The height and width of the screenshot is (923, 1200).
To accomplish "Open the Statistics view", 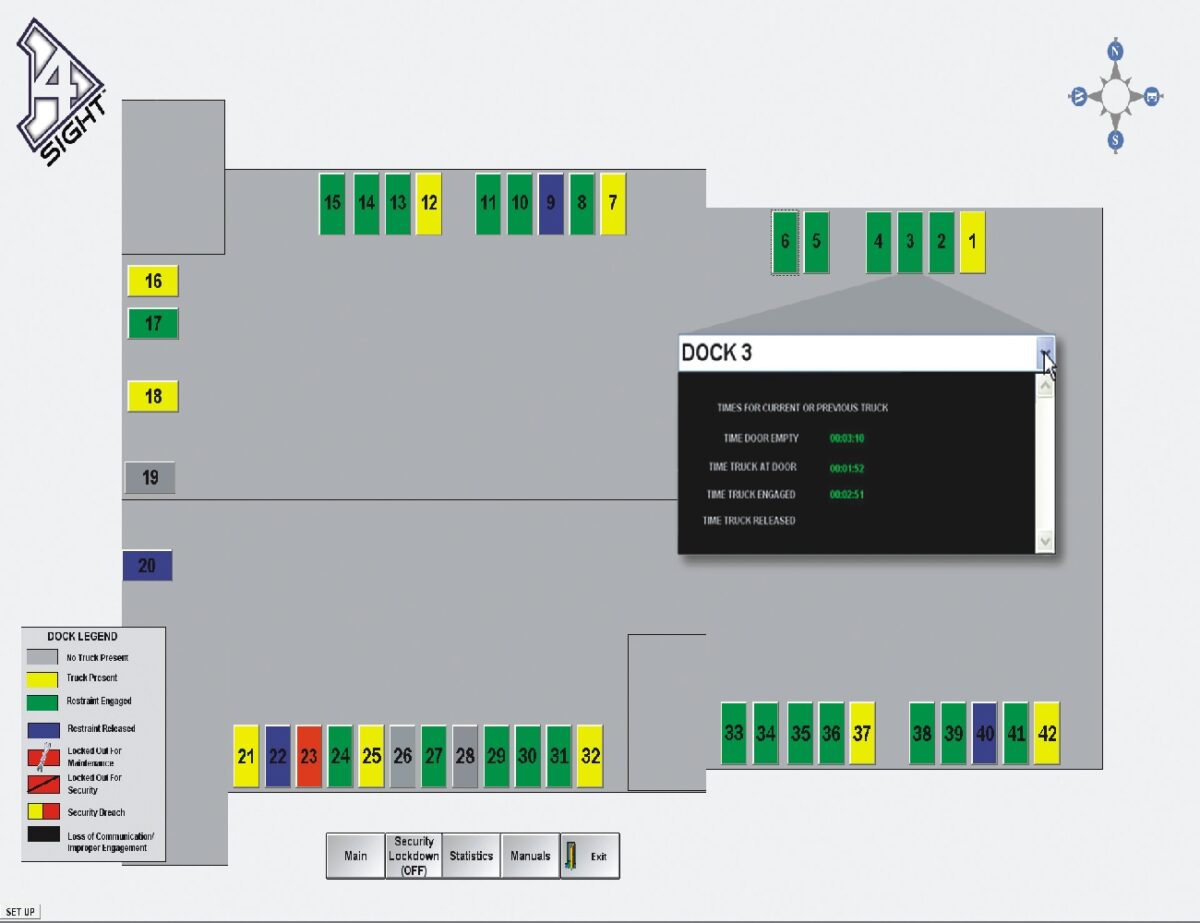I will point(471,856).
